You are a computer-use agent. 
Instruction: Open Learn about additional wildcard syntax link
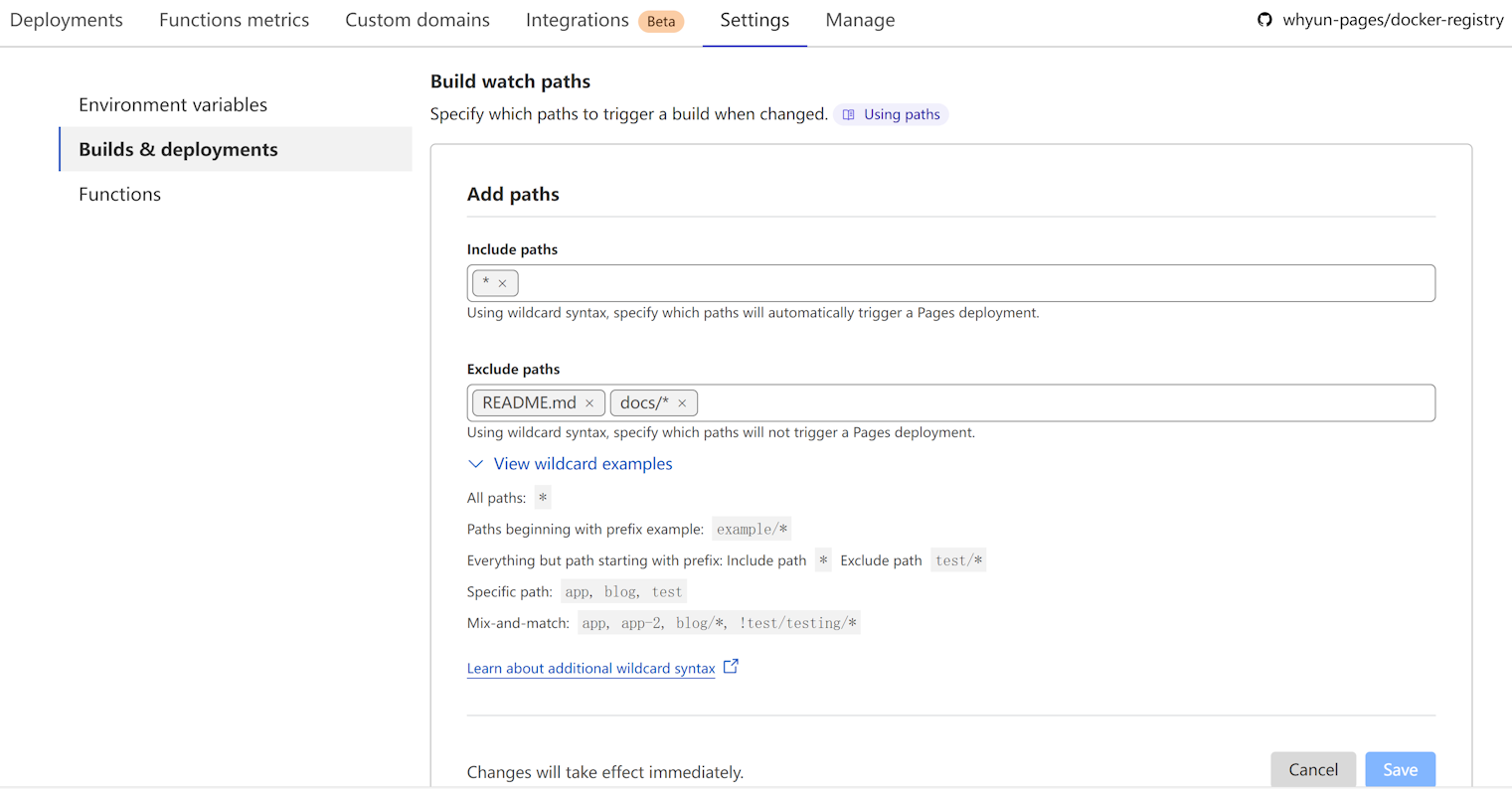click(x=590, y=669)
